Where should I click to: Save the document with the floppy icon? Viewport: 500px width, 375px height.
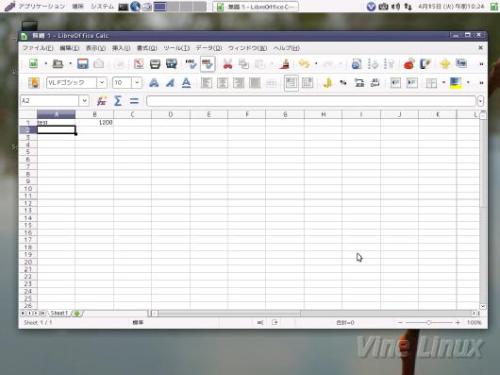click(83, 63)
